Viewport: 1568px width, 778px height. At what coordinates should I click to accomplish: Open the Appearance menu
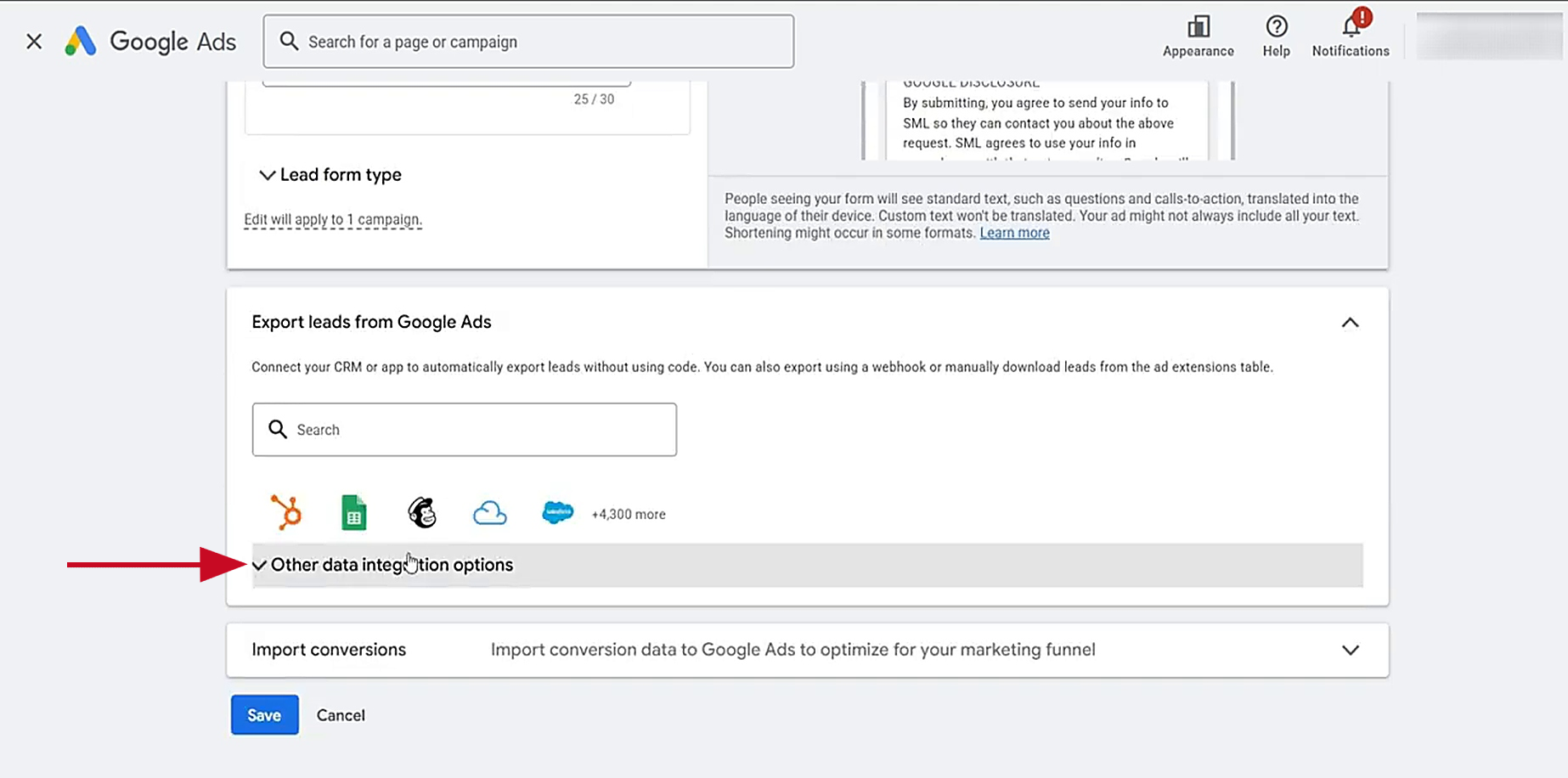point(1198,37)
